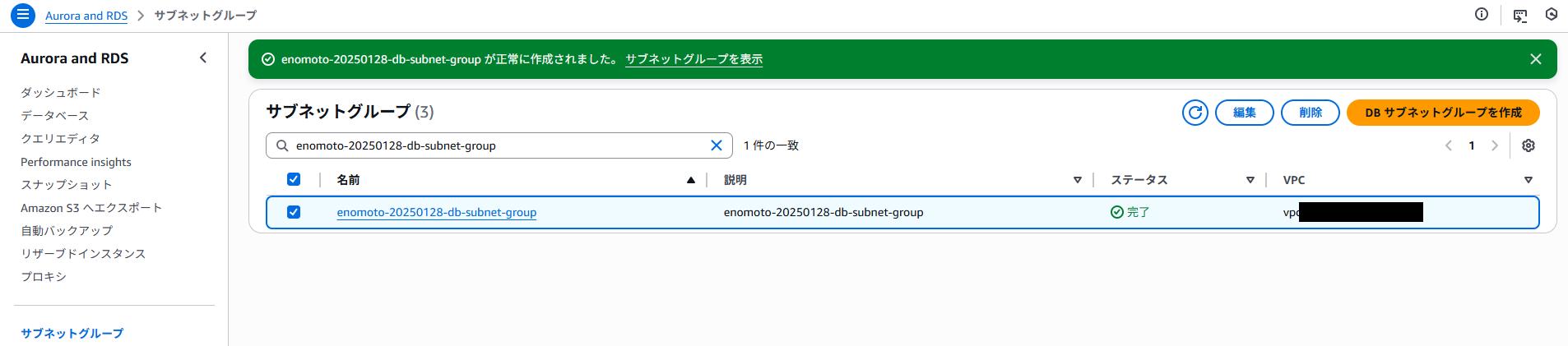
Task: Click the 削除 button
Action: [1311, 113]
